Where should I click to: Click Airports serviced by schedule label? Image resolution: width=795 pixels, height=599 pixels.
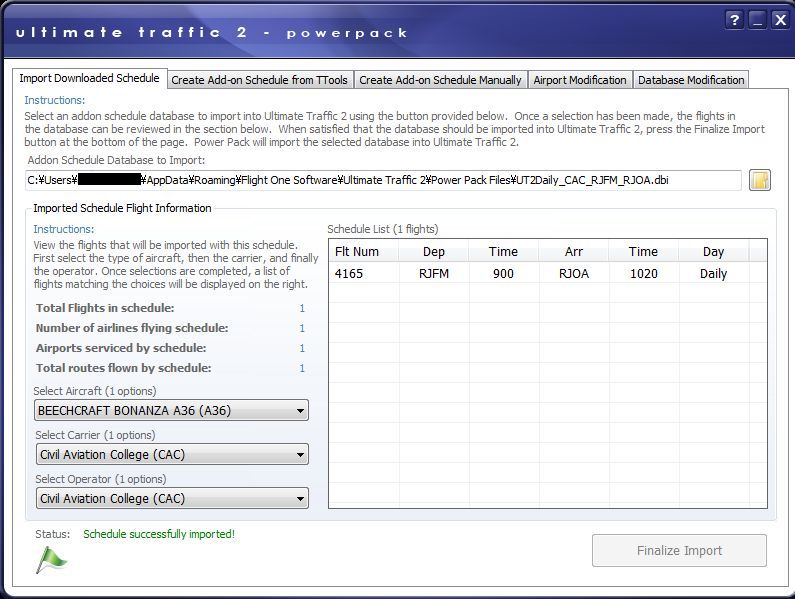121,348
